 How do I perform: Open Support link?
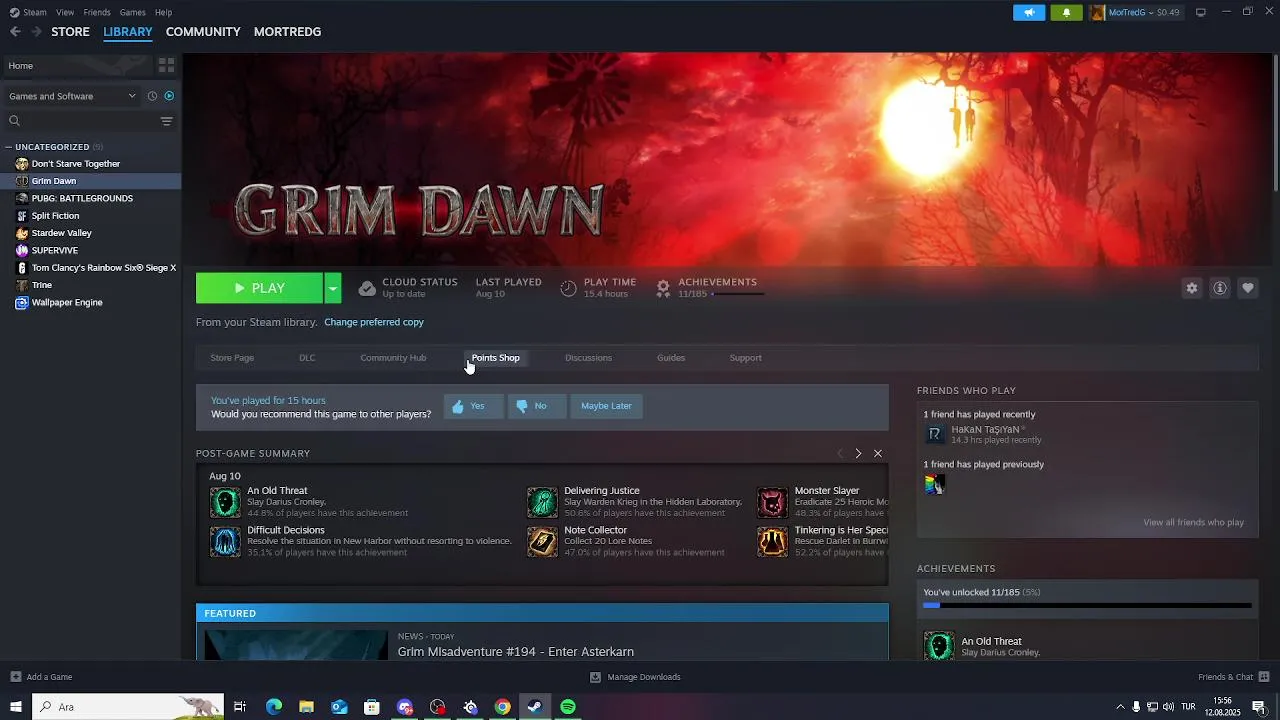(x=745, y=358)
